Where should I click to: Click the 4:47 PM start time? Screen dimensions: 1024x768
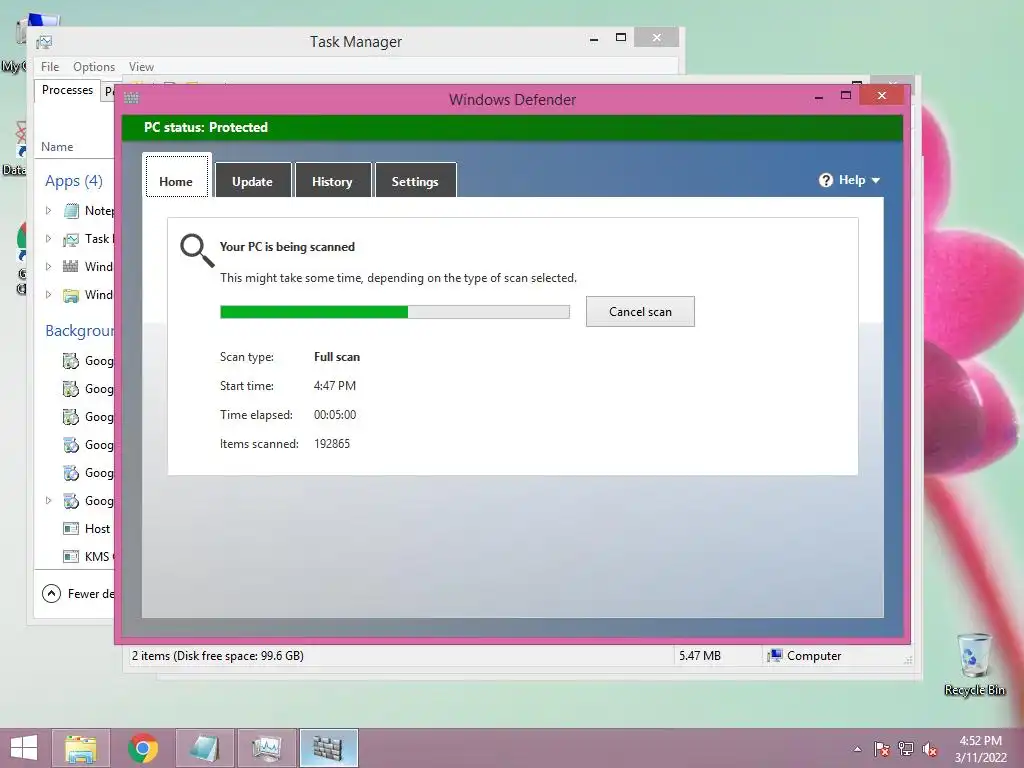coord(335,386)
